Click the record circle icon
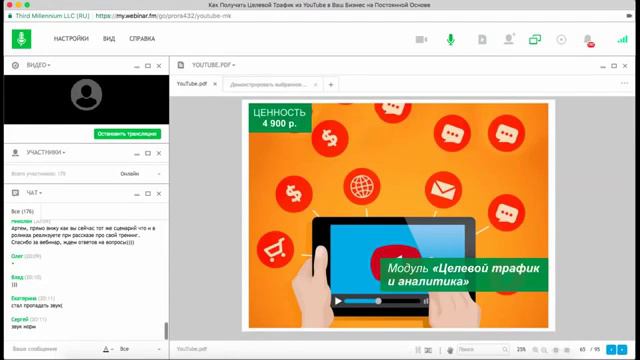 [561, 40]
